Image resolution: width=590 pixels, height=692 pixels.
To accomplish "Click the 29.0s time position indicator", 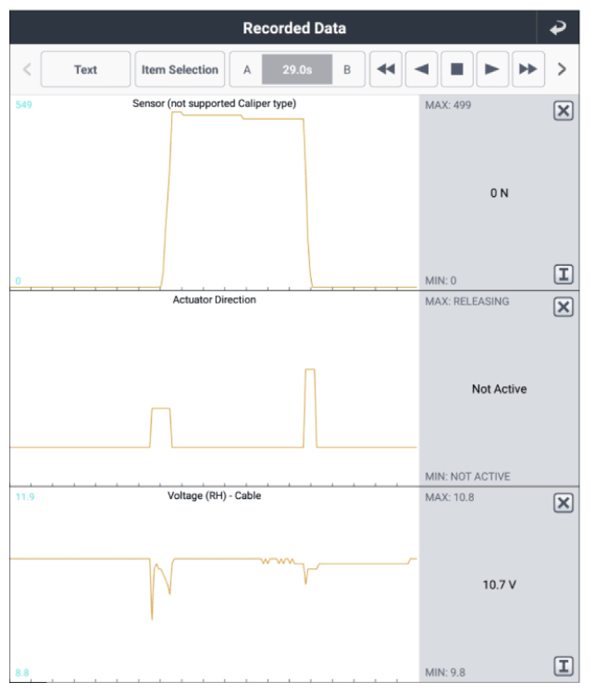I will coord(297,69).
